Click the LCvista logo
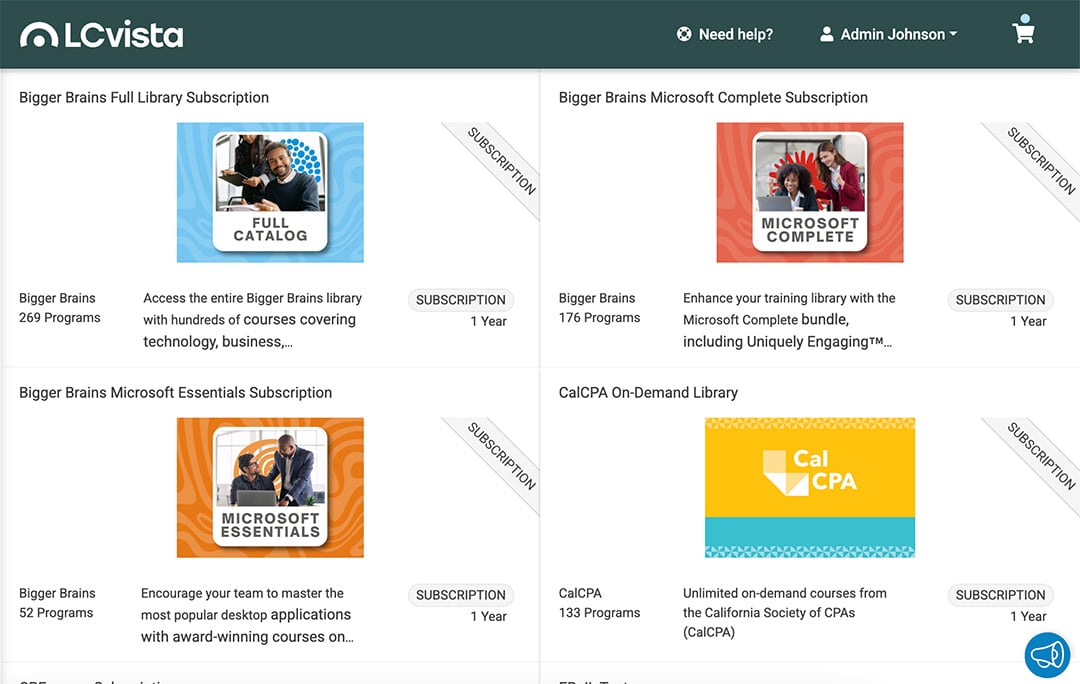The image size is (1080, 684). point(100,33)
